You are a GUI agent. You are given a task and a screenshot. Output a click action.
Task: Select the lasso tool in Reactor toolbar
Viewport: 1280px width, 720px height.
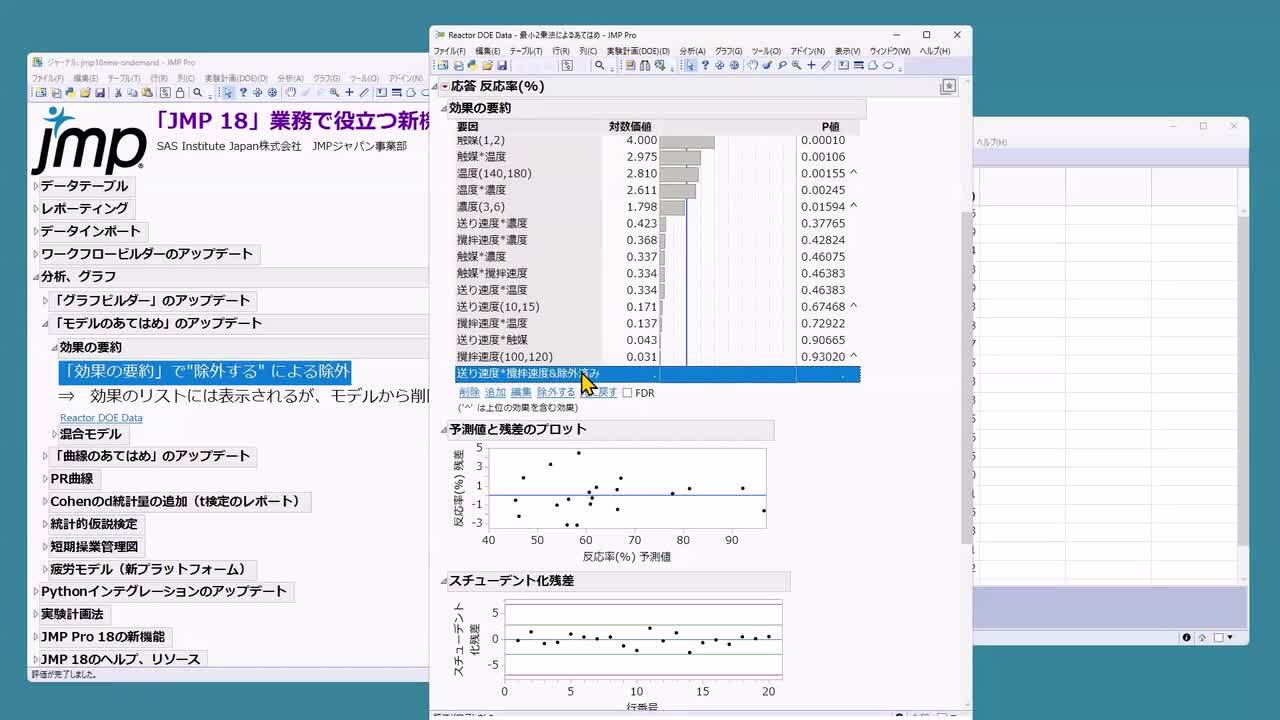click(781, 66)
